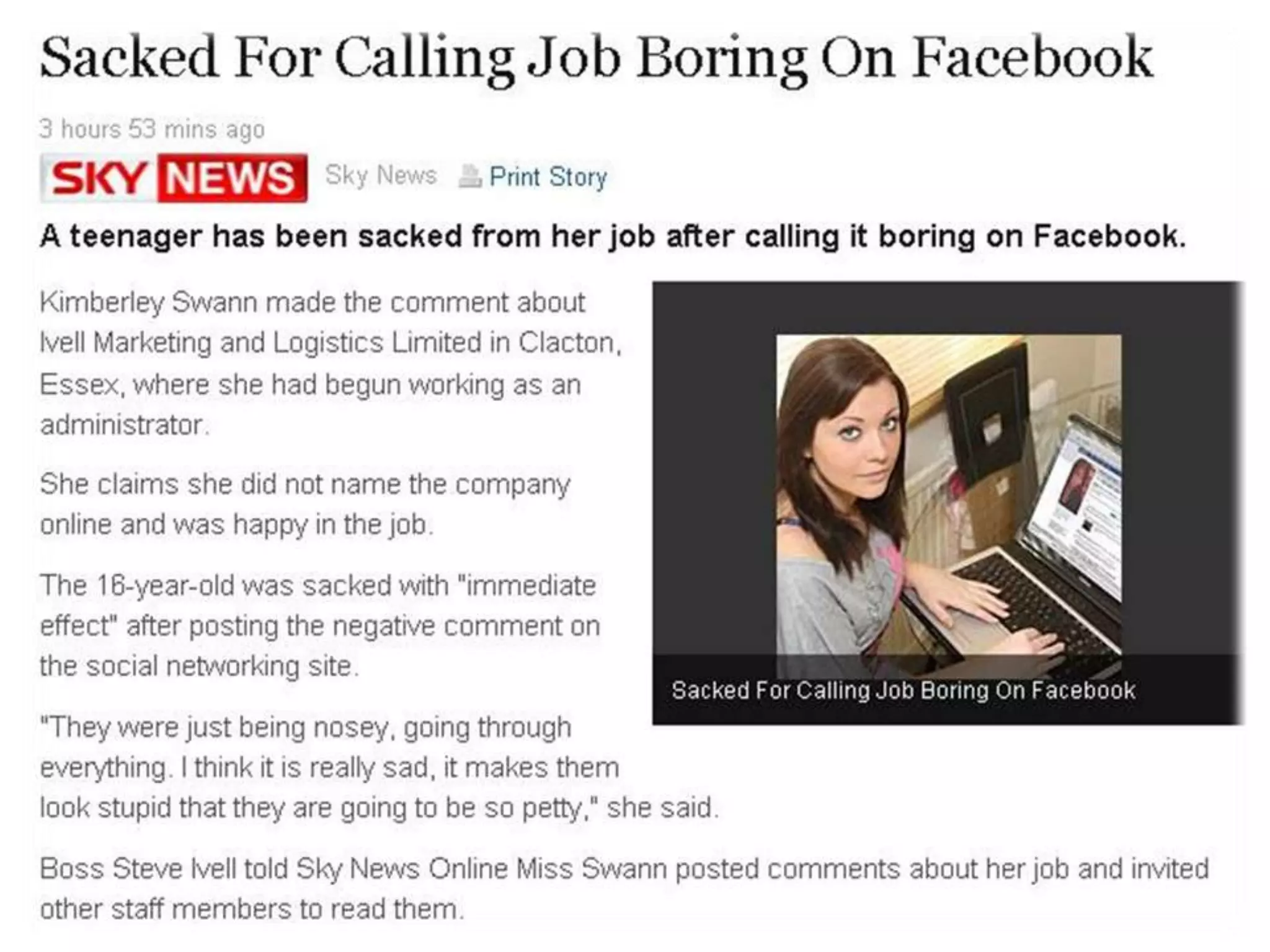Click the words she said ending the quote

click(x=662, y=808)
